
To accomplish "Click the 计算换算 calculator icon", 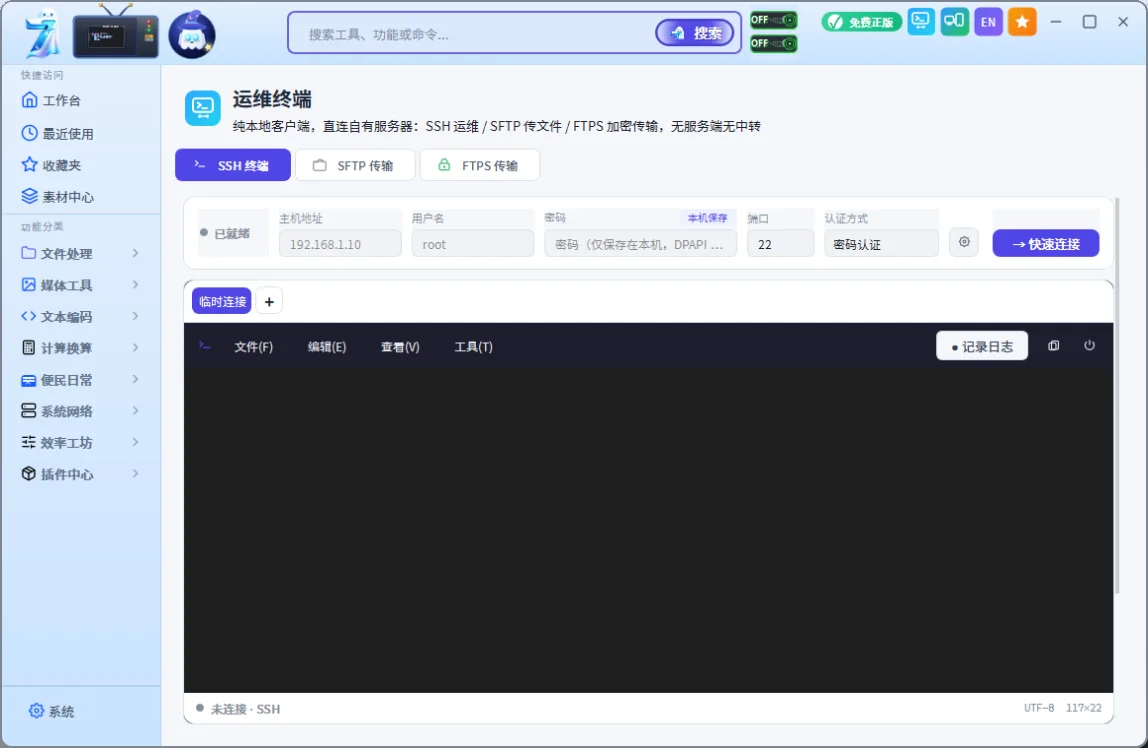I will [x=29, y=348].
